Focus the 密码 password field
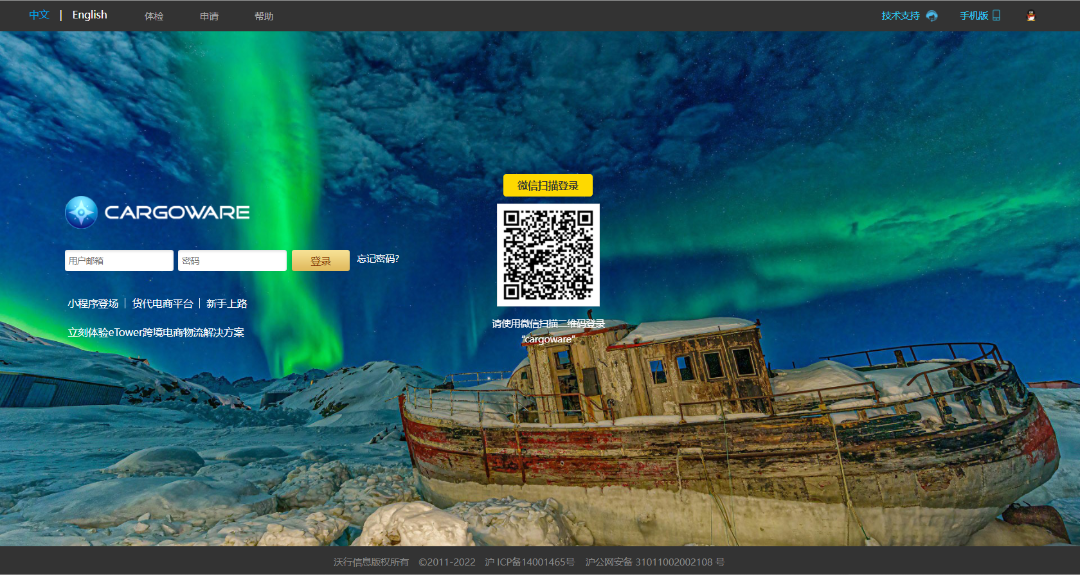 232,261
